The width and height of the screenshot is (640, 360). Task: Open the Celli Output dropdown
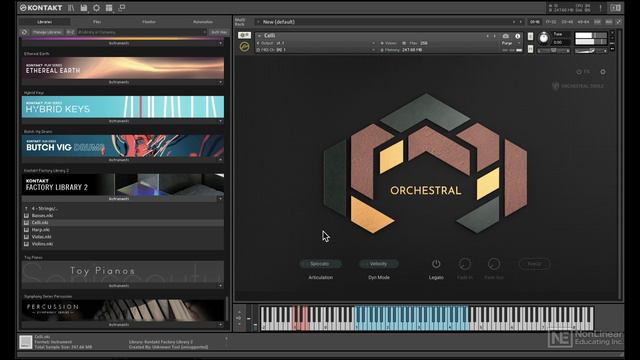(316, 43)
